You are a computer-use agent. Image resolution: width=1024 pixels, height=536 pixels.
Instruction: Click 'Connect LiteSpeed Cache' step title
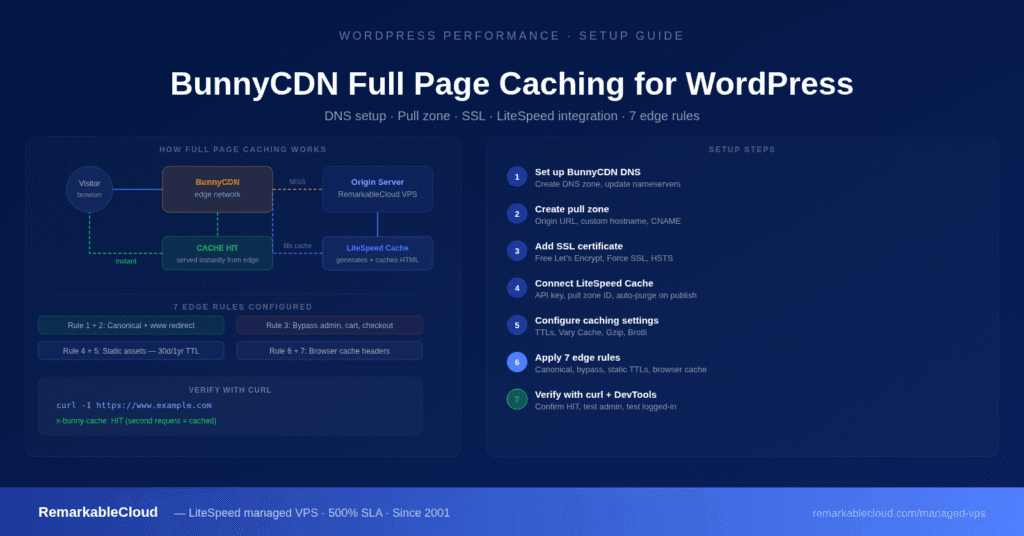coord(594,283)
